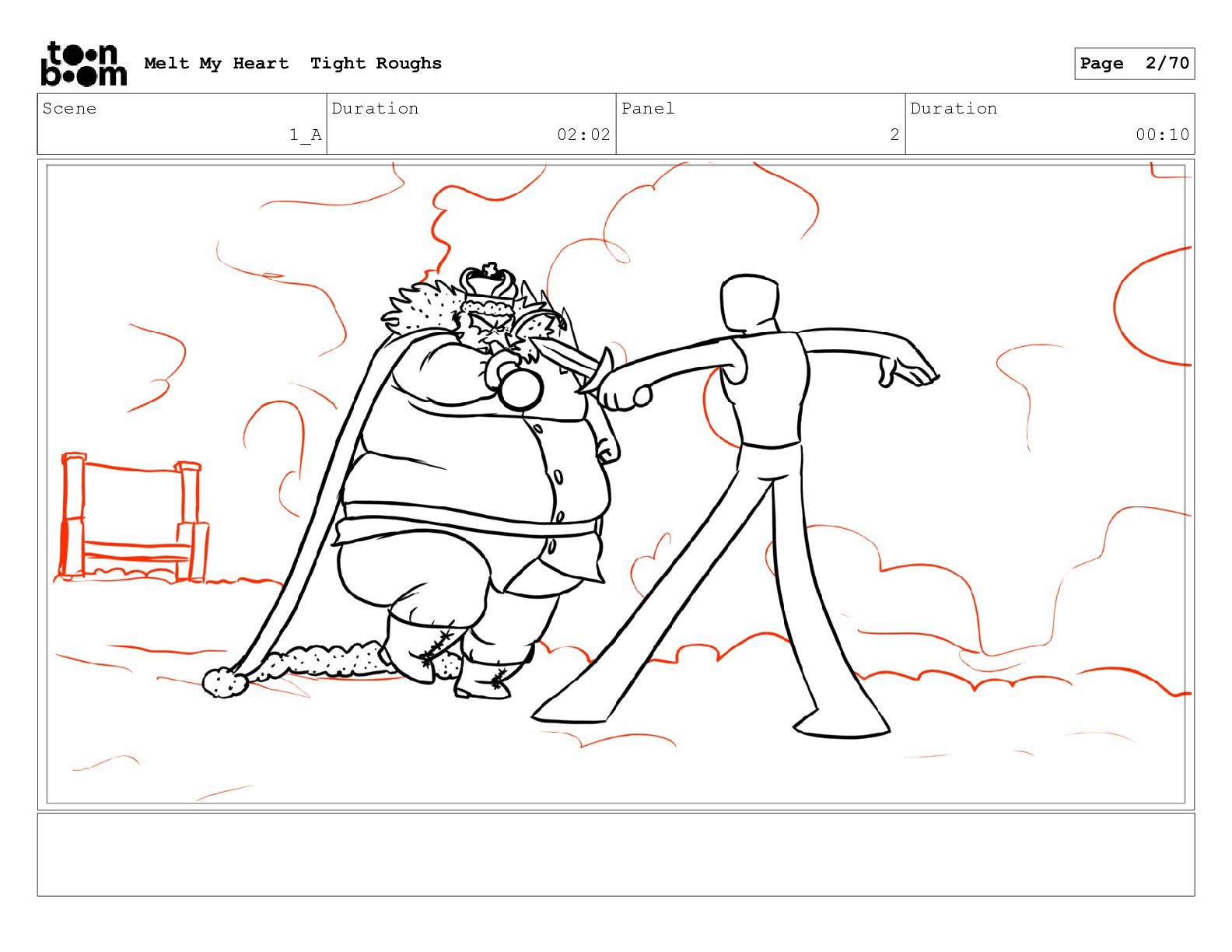This screenshot has height=952, width=1232.
Task: Click the panel duration value '00:10'
Action: click(x=1162, y=135)
